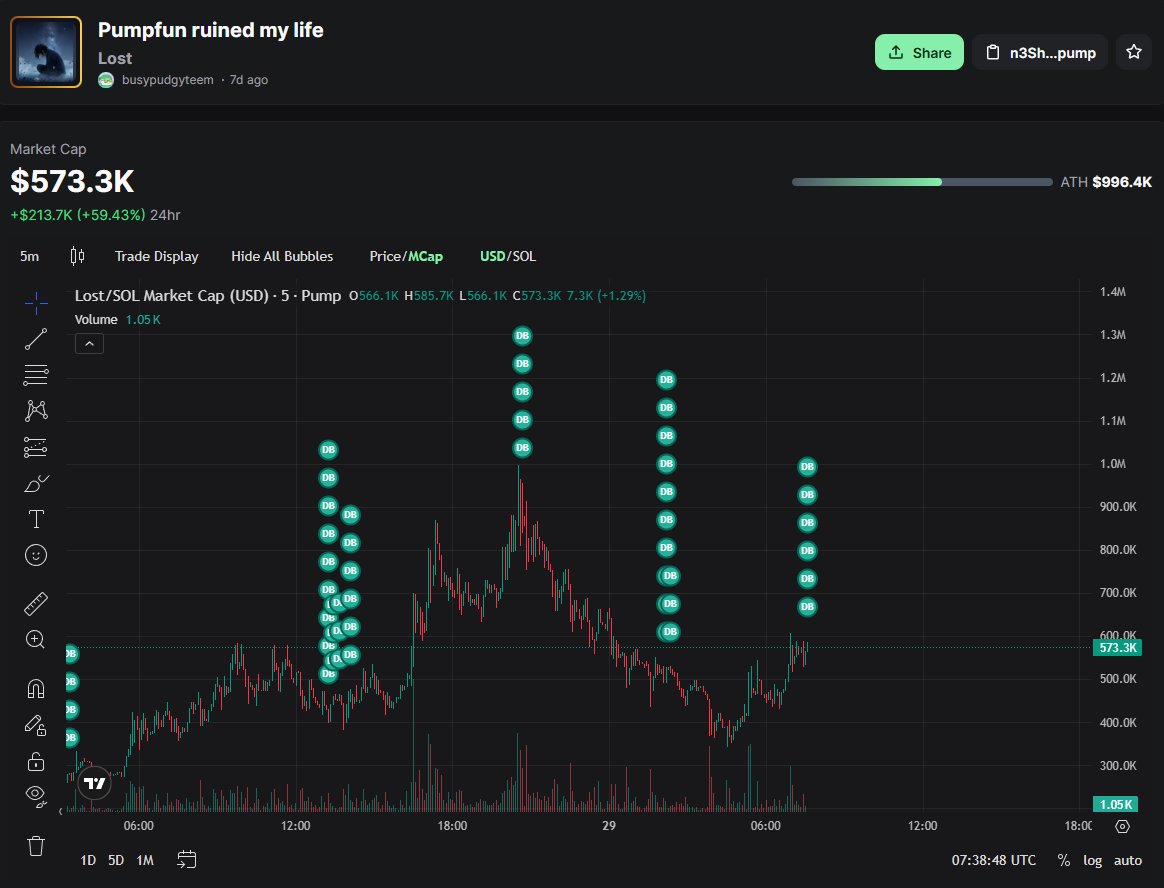Open the forecasting and measurement tools

36,447
